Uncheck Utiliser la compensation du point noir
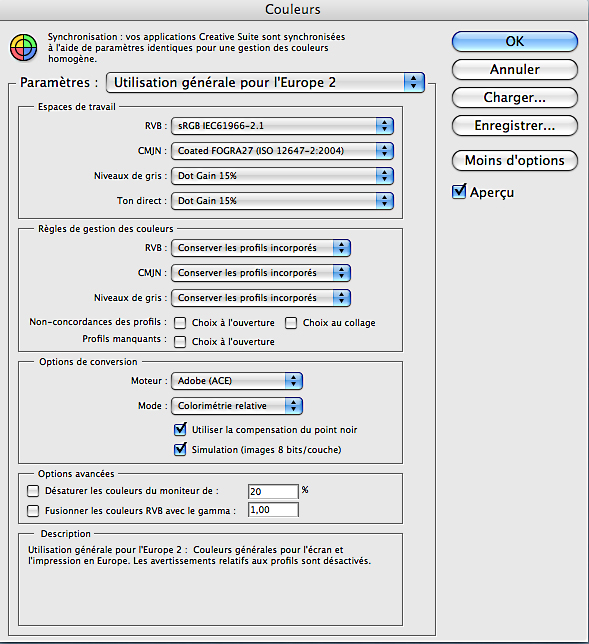589x644 pixels. tap(180, 430)
